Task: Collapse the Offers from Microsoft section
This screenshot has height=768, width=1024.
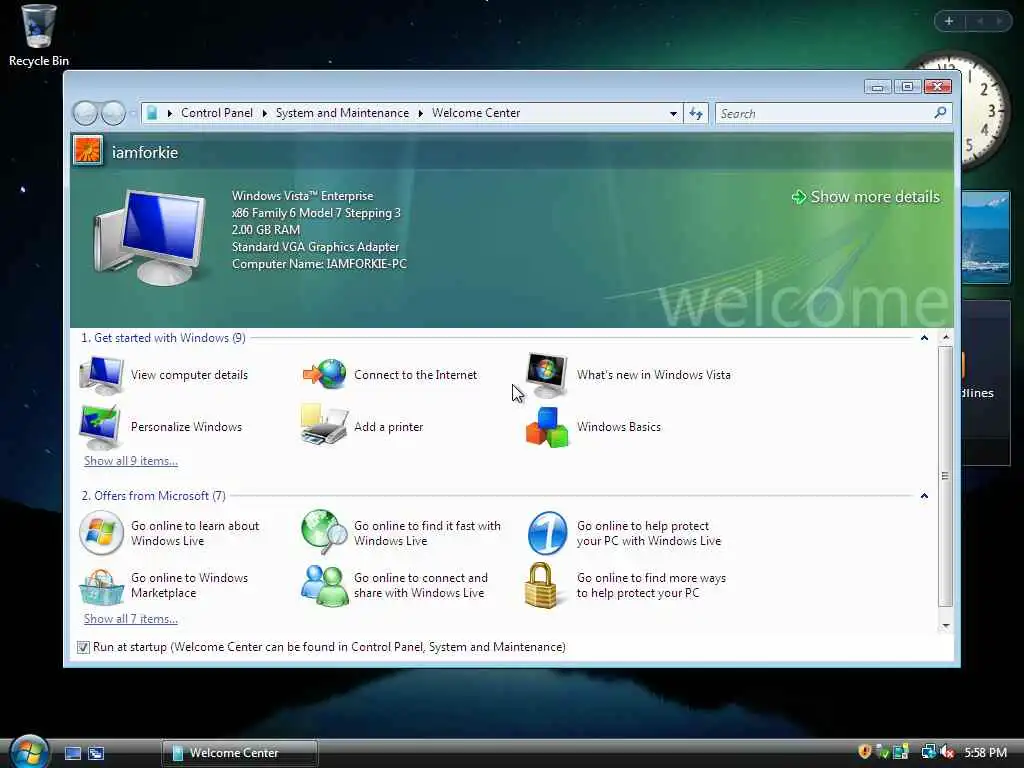Action: coord(924,496)
